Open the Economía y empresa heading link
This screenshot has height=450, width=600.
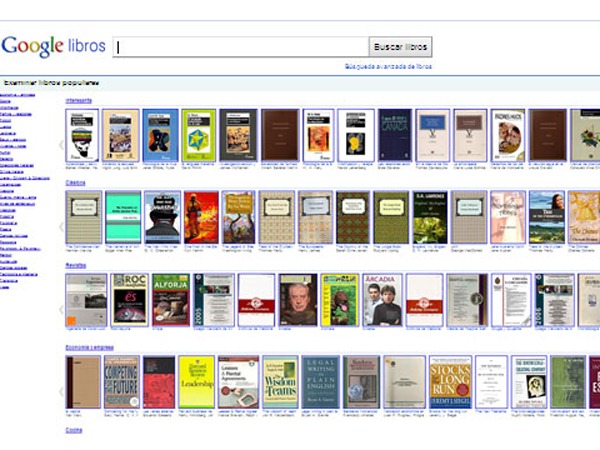pos(86,347)
